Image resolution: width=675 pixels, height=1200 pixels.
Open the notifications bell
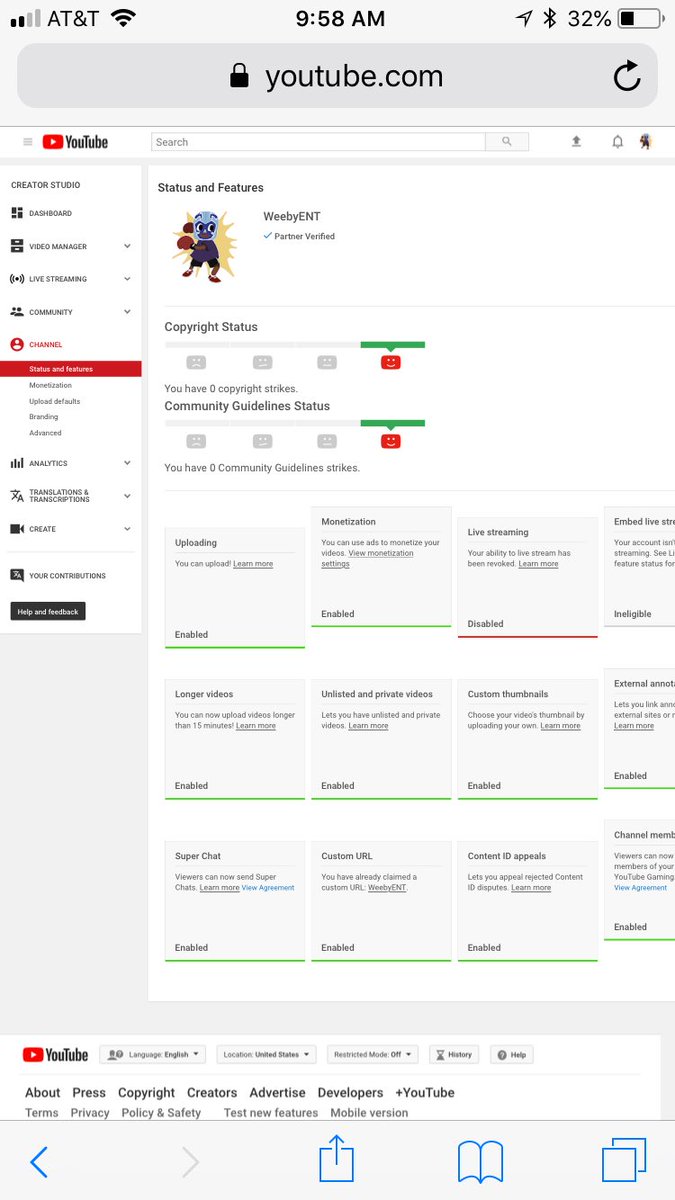[618, 142]
